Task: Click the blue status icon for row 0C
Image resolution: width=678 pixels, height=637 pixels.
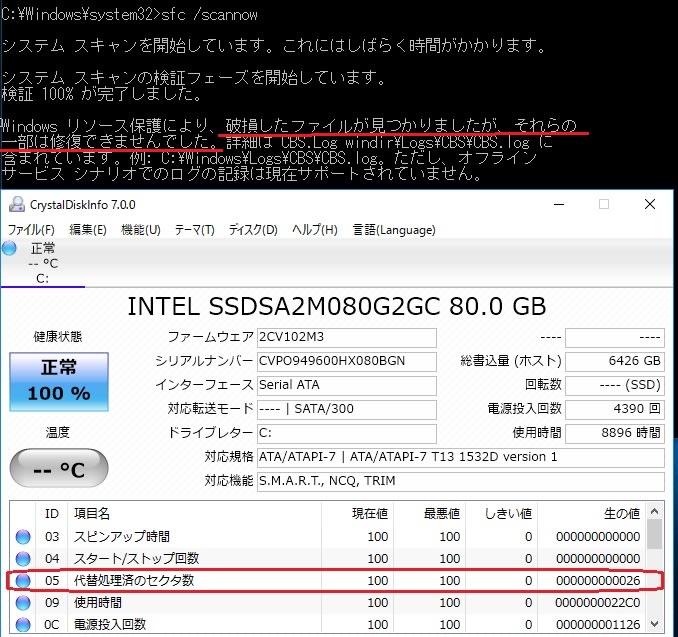Action: (x=23, y=624)
